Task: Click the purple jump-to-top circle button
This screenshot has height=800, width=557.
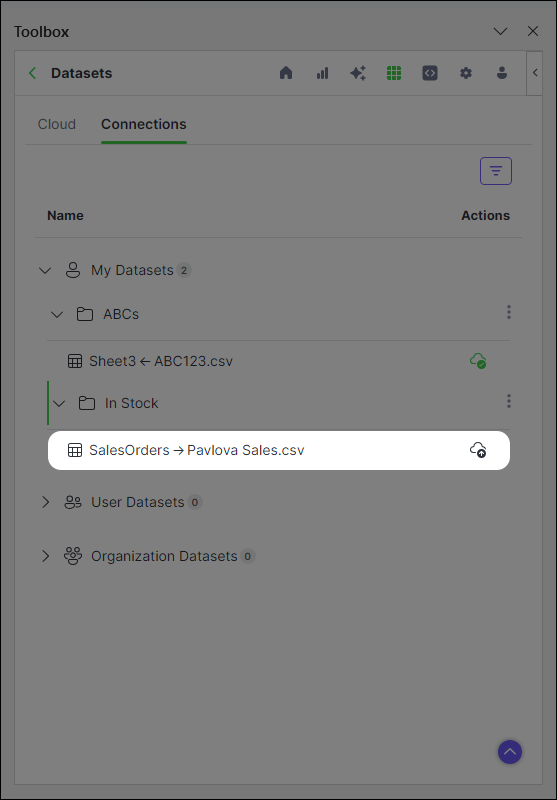Action: tap(510, 752)
